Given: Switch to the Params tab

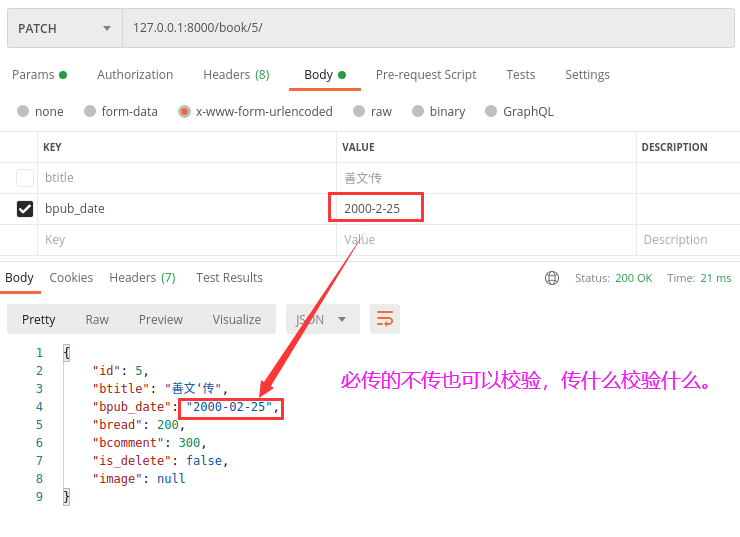Looking at the screenshot, I should tap(39, 75).
